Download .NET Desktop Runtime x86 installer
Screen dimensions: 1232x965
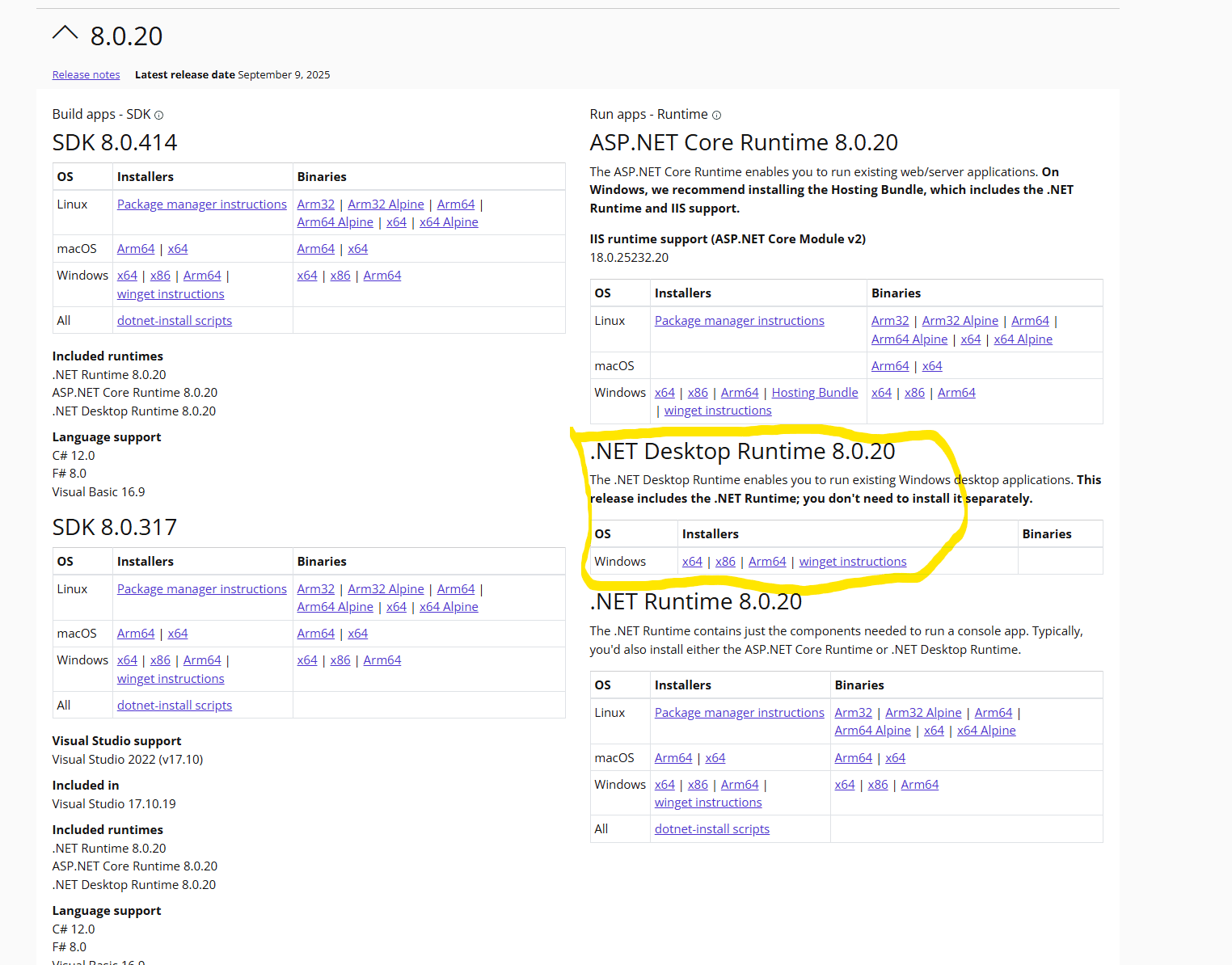point(725,562)
